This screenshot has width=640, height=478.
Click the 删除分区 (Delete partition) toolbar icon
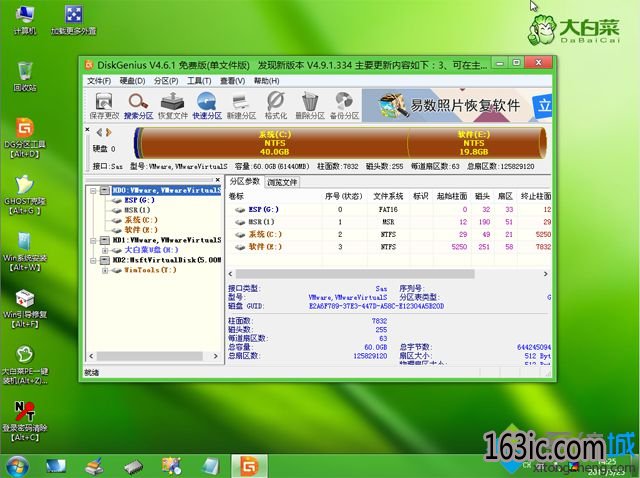click(310, 105)
